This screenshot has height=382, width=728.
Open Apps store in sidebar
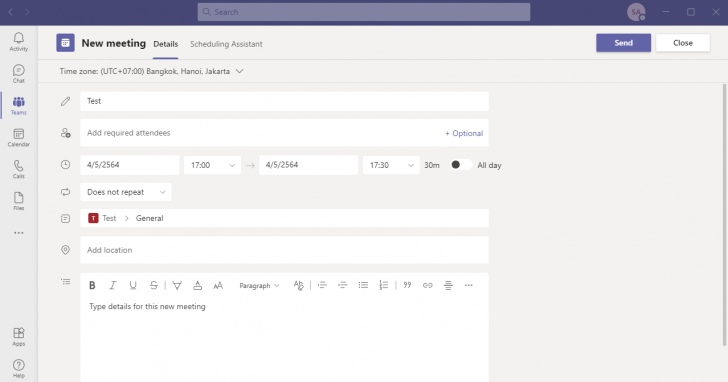(19, 337)
